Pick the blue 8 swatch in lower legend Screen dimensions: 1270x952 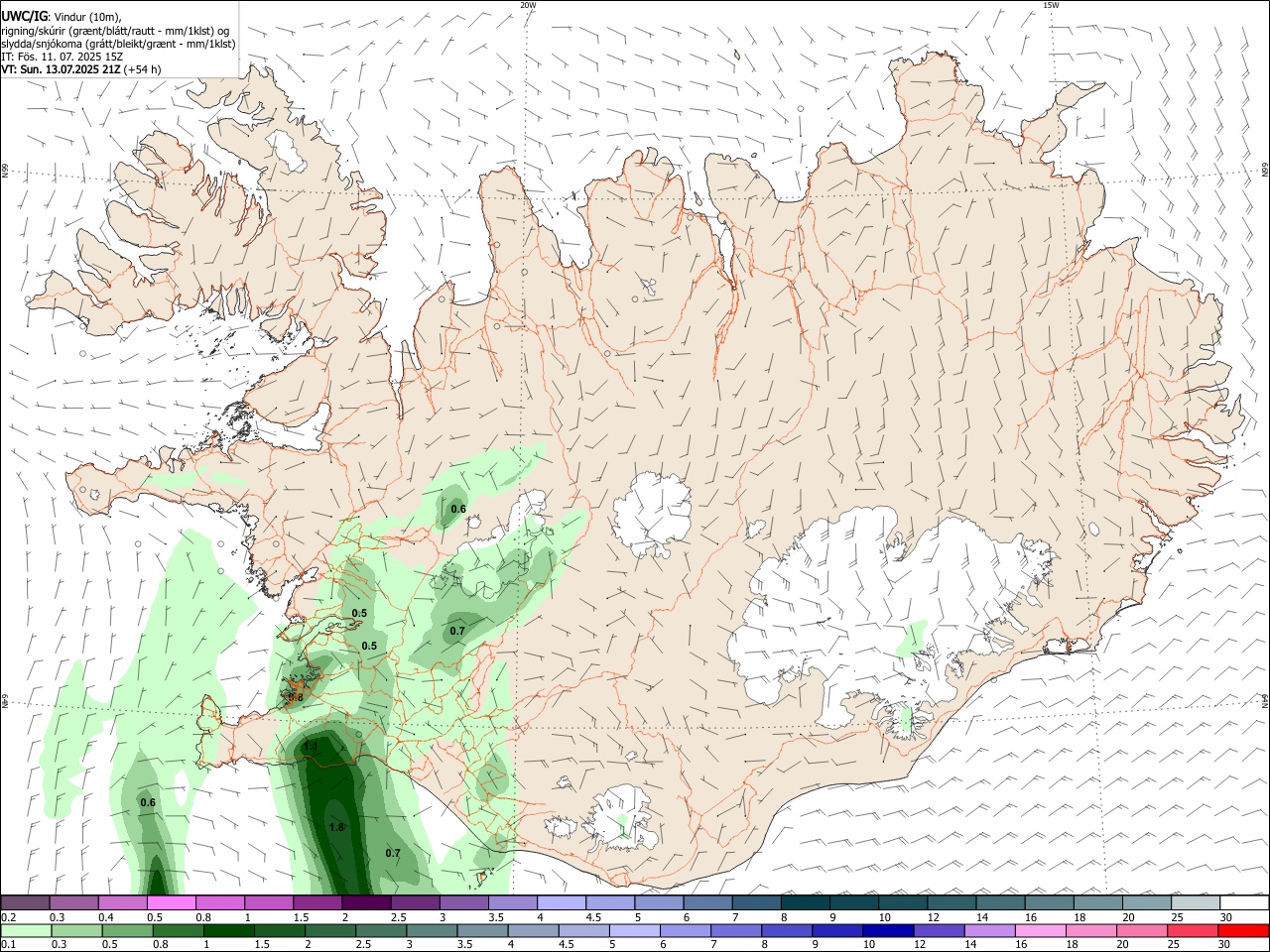[x=785, y=931]
